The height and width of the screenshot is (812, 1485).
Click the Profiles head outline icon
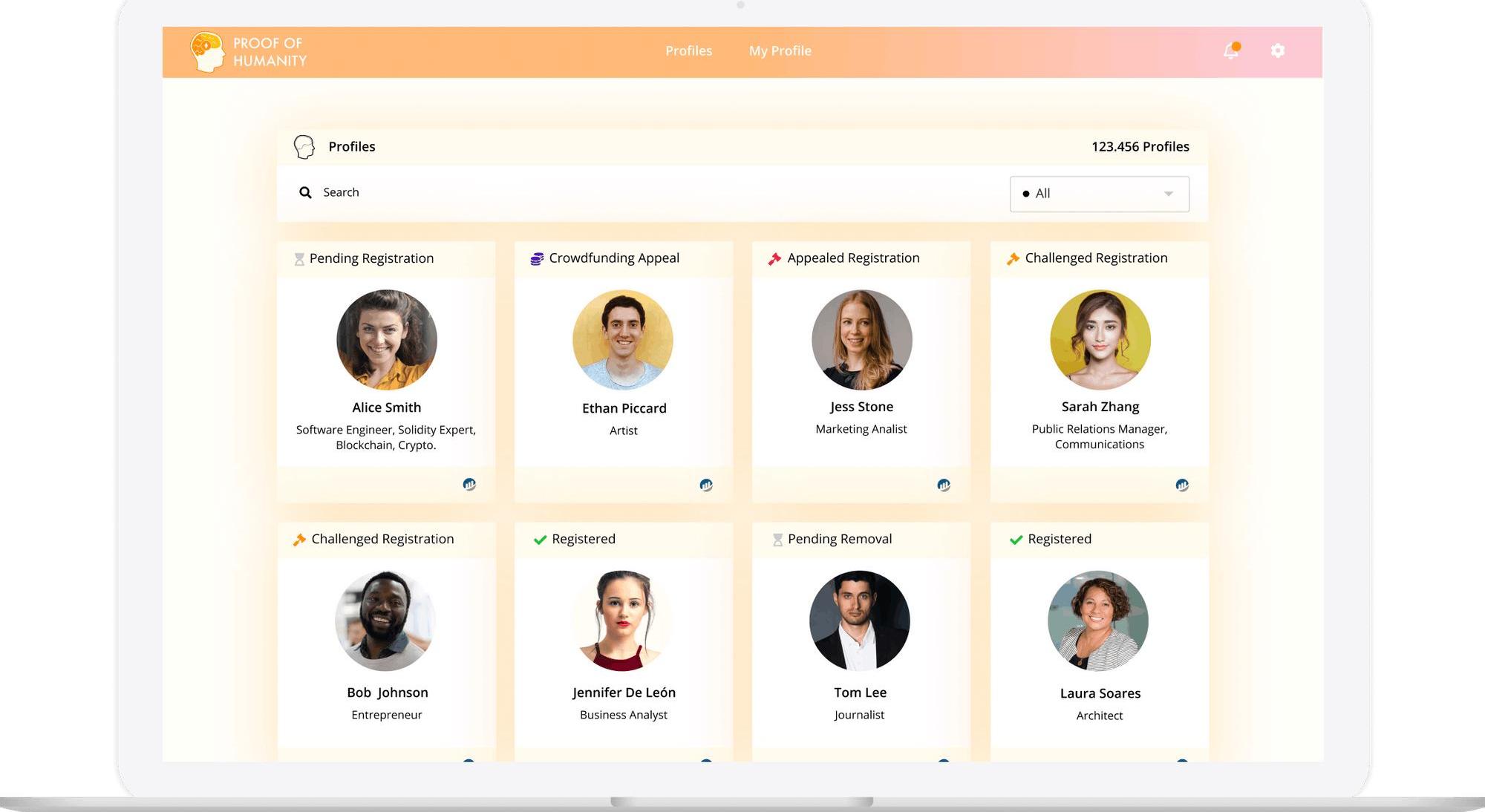click(304, 147)
